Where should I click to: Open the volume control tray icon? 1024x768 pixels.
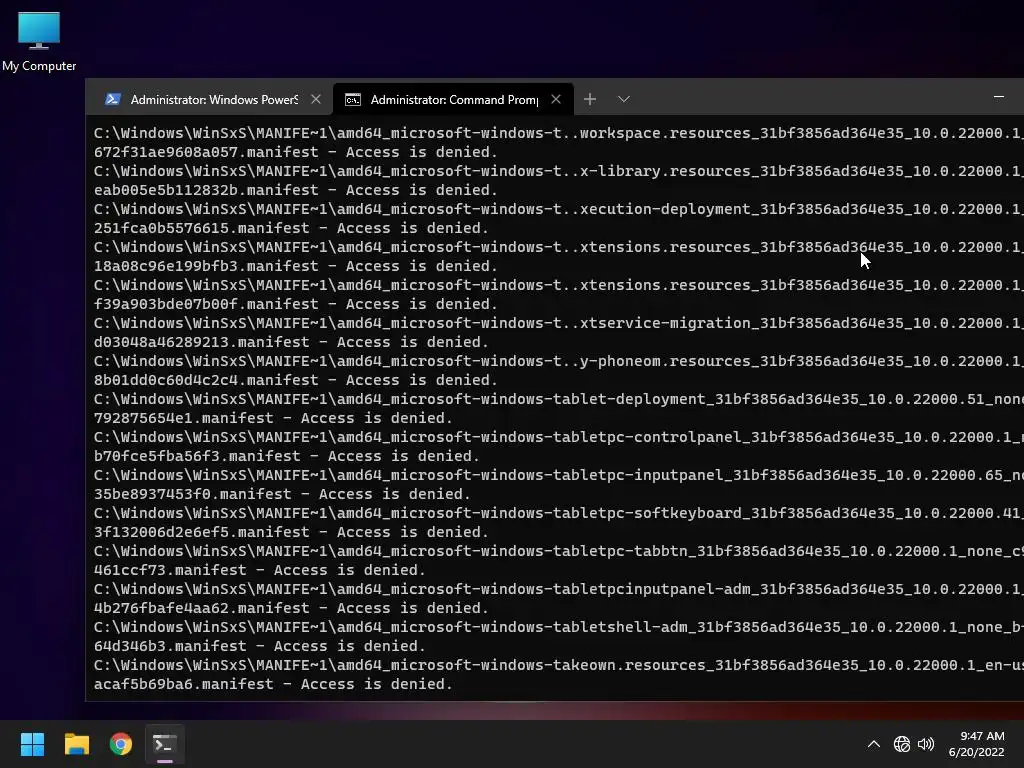[x=926, y=744]
